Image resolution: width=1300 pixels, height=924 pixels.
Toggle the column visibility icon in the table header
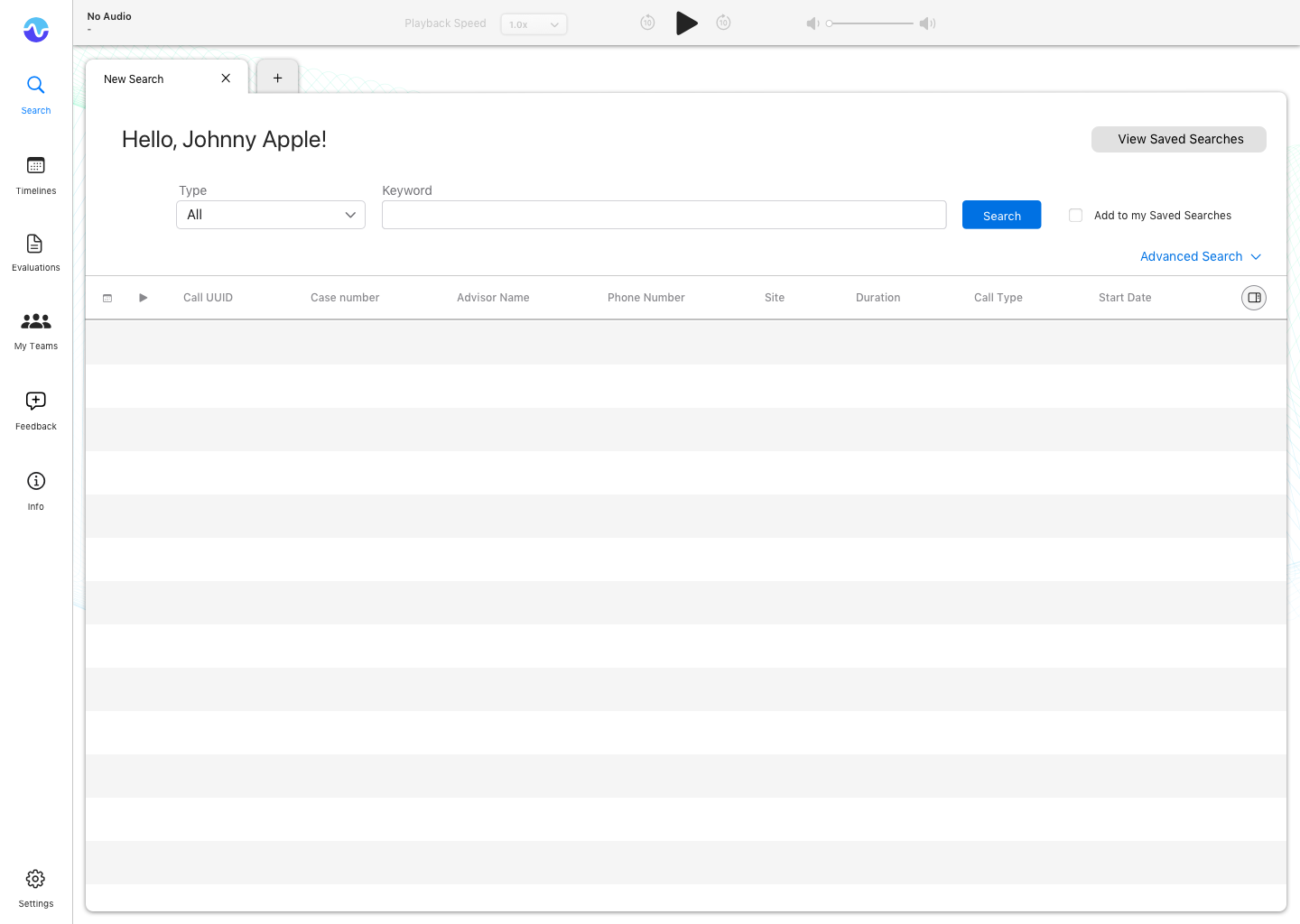[1253, 297]
